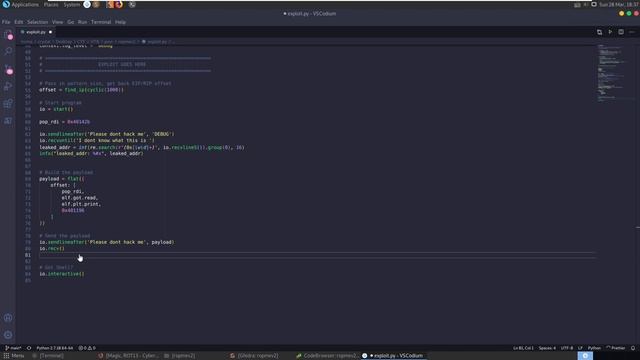Close the exploit.py tab via unsaved dot
Screen dimensions: 640x360
point(51,32)
